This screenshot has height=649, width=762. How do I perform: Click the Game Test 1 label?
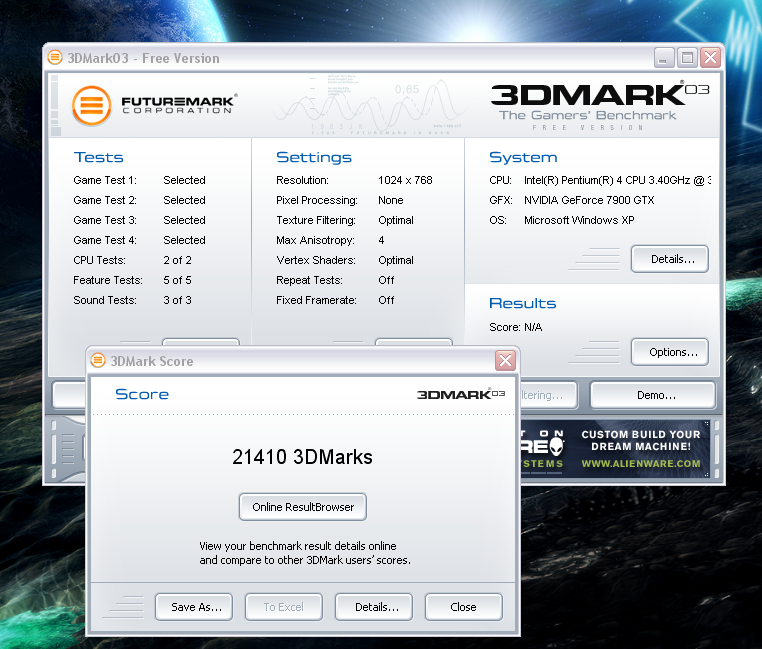(x=105, y=180)
